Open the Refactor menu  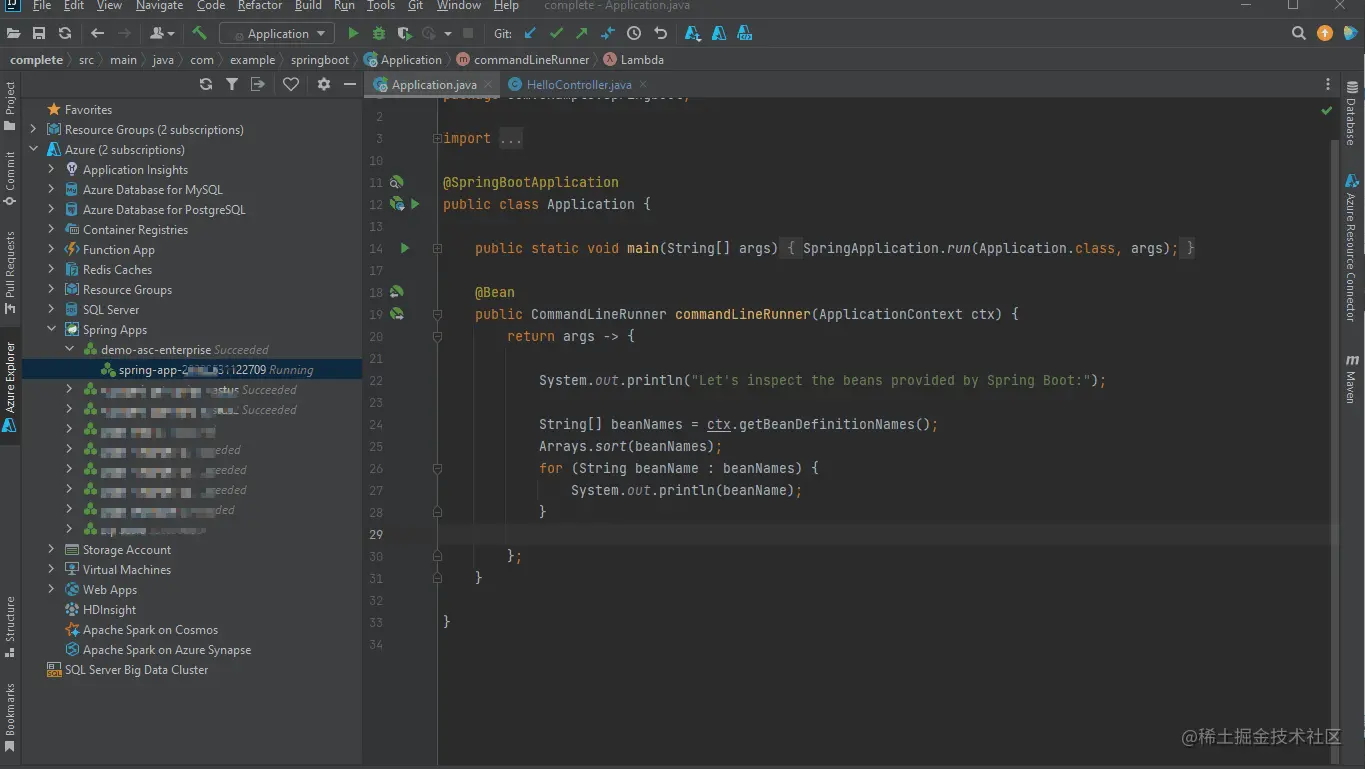pos(260,6)
